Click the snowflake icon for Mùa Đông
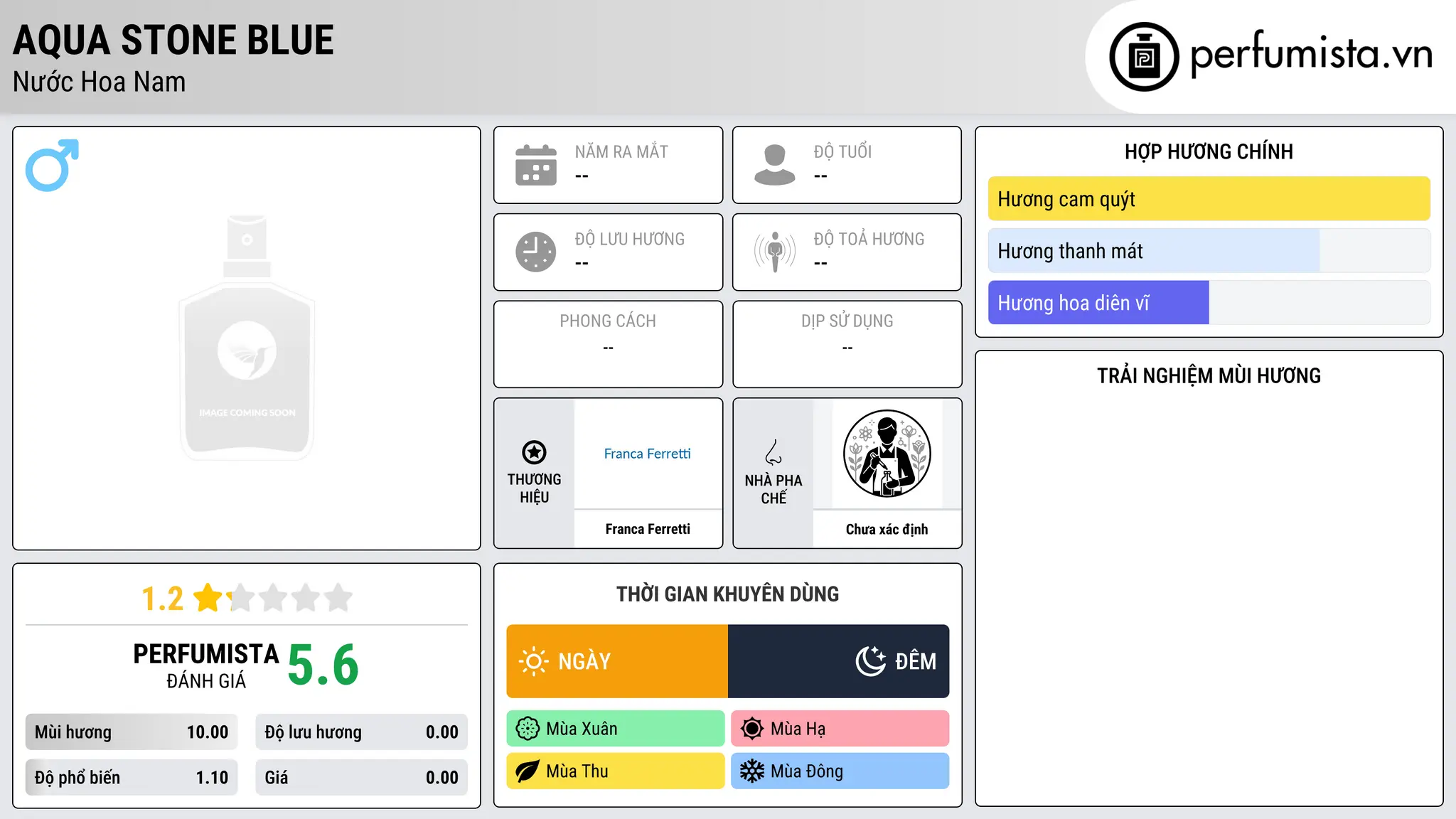The image size is (1456, 819). point(752,771)
